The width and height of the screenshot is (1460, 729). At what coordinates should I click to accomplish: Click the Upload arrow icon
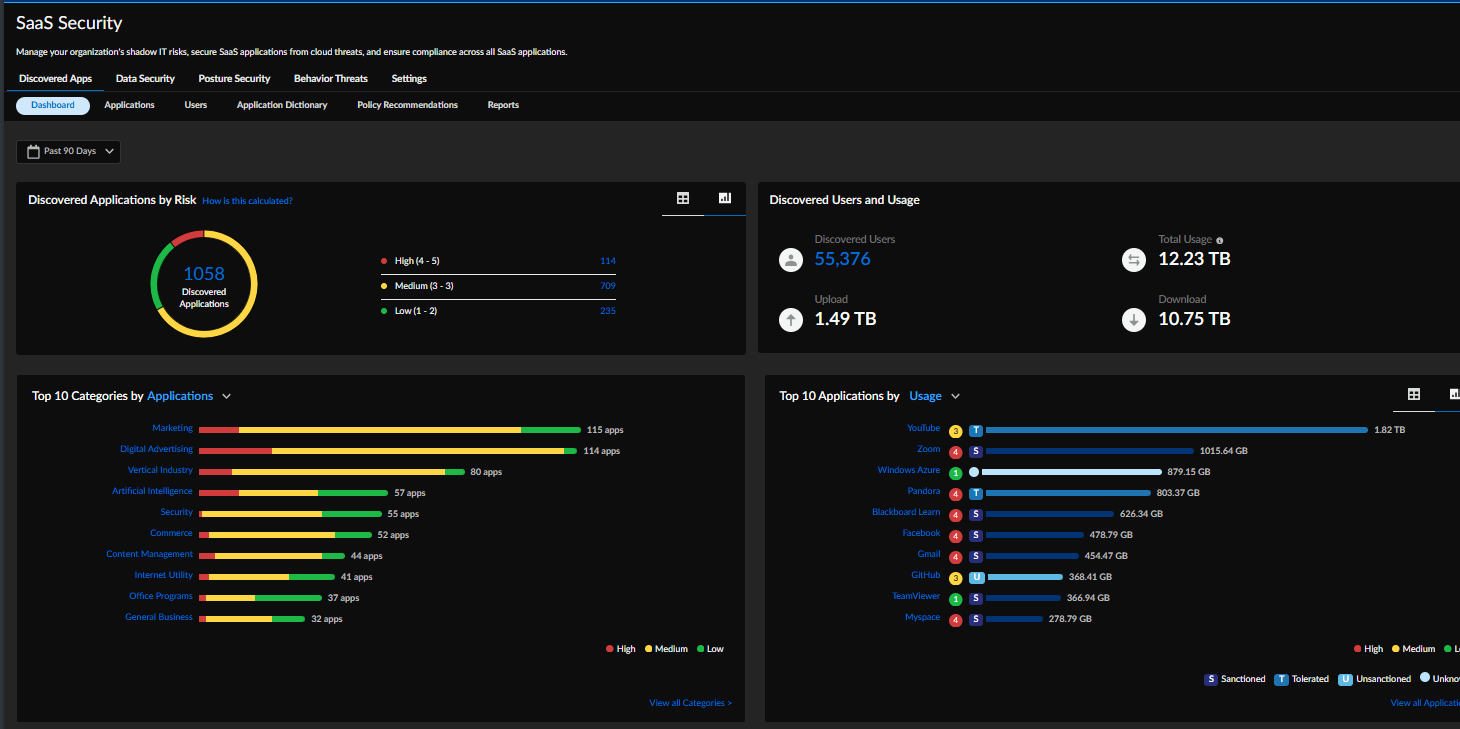[x=791, y=320]
